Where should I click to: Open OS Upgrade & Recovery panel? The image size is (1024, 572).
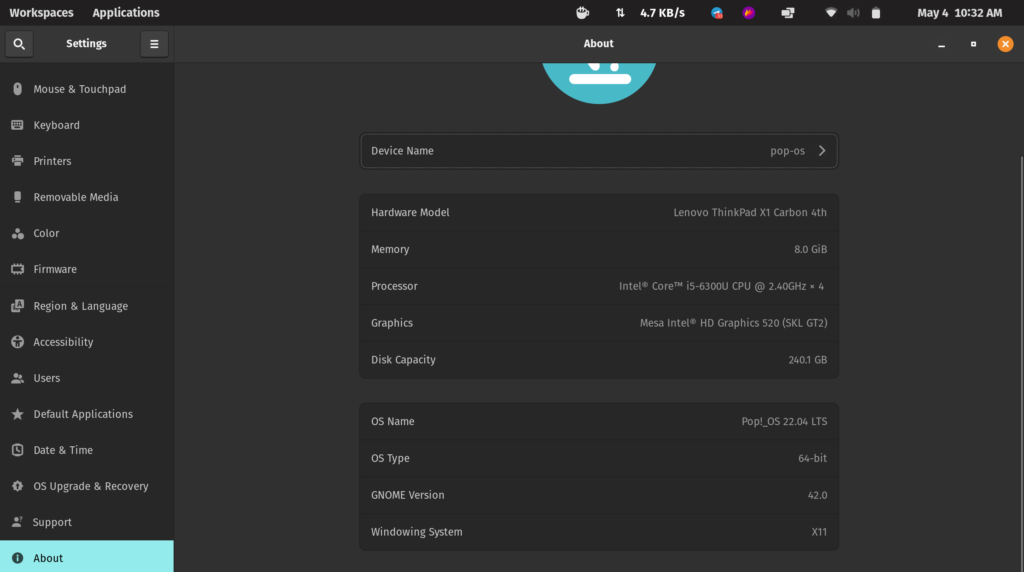point(87,486)
